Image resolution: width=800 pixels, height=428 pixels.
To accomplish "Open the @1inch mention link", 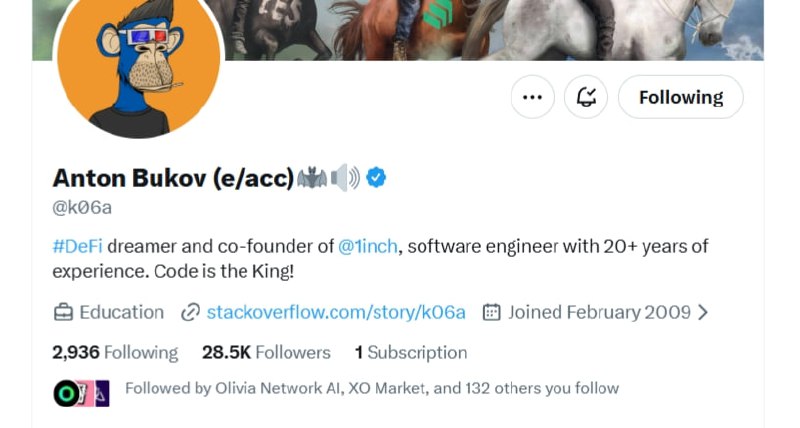I will pyautogui.click(x=367, y=246).
